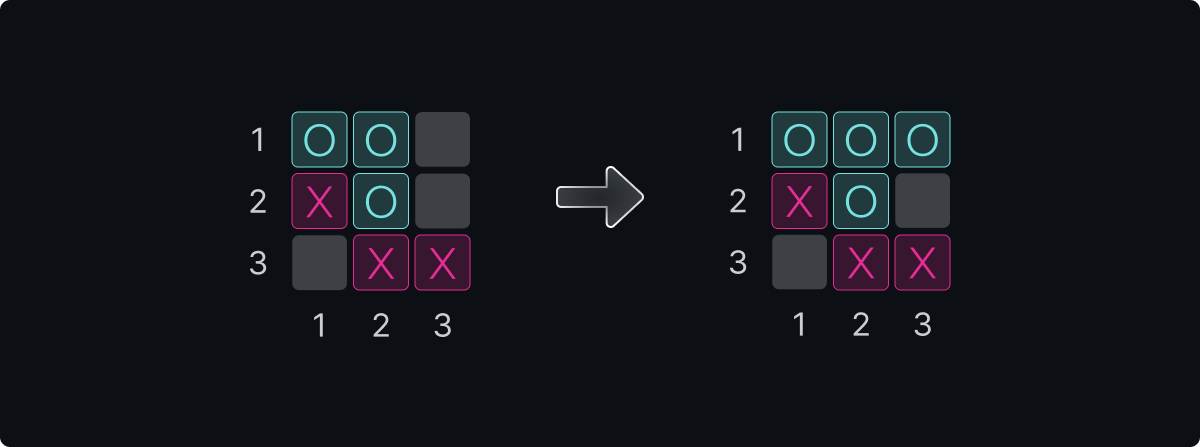
Task: Select the top-middle O on the left board
Action: [x=381, y=140]
